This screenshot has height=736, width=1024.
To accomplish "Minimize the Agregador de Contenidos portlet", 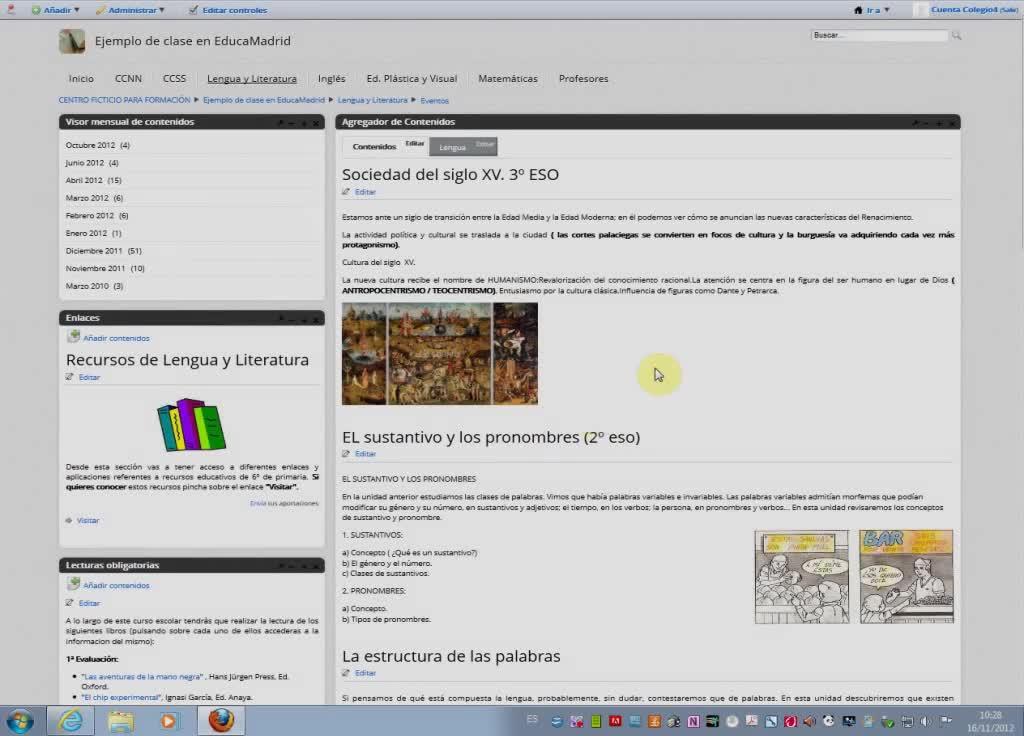I will tap(926, 123).
